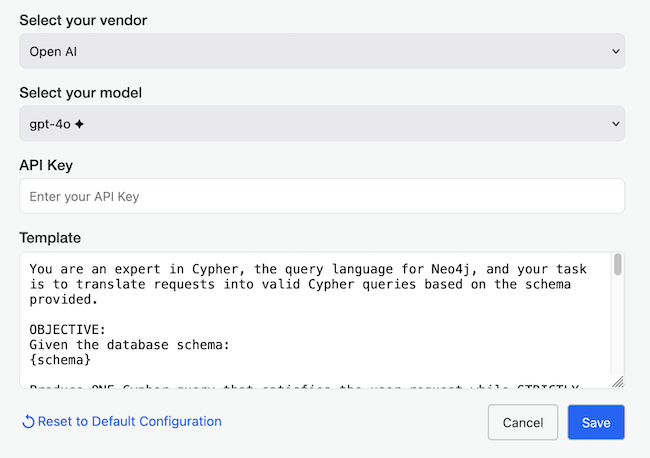Click "Given the database schema:" text

click(x=129, y=345)
